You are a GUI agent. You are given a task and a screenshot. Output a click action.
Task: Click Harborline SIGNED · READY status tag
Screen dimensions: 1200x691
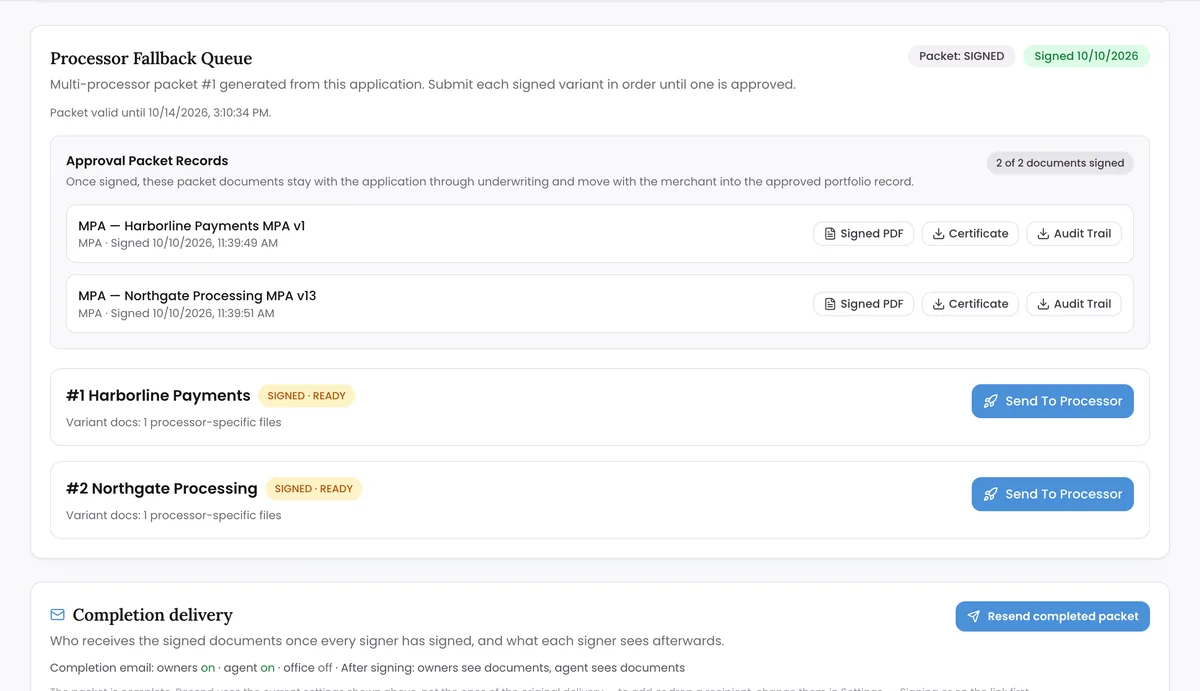pos(306,396)
